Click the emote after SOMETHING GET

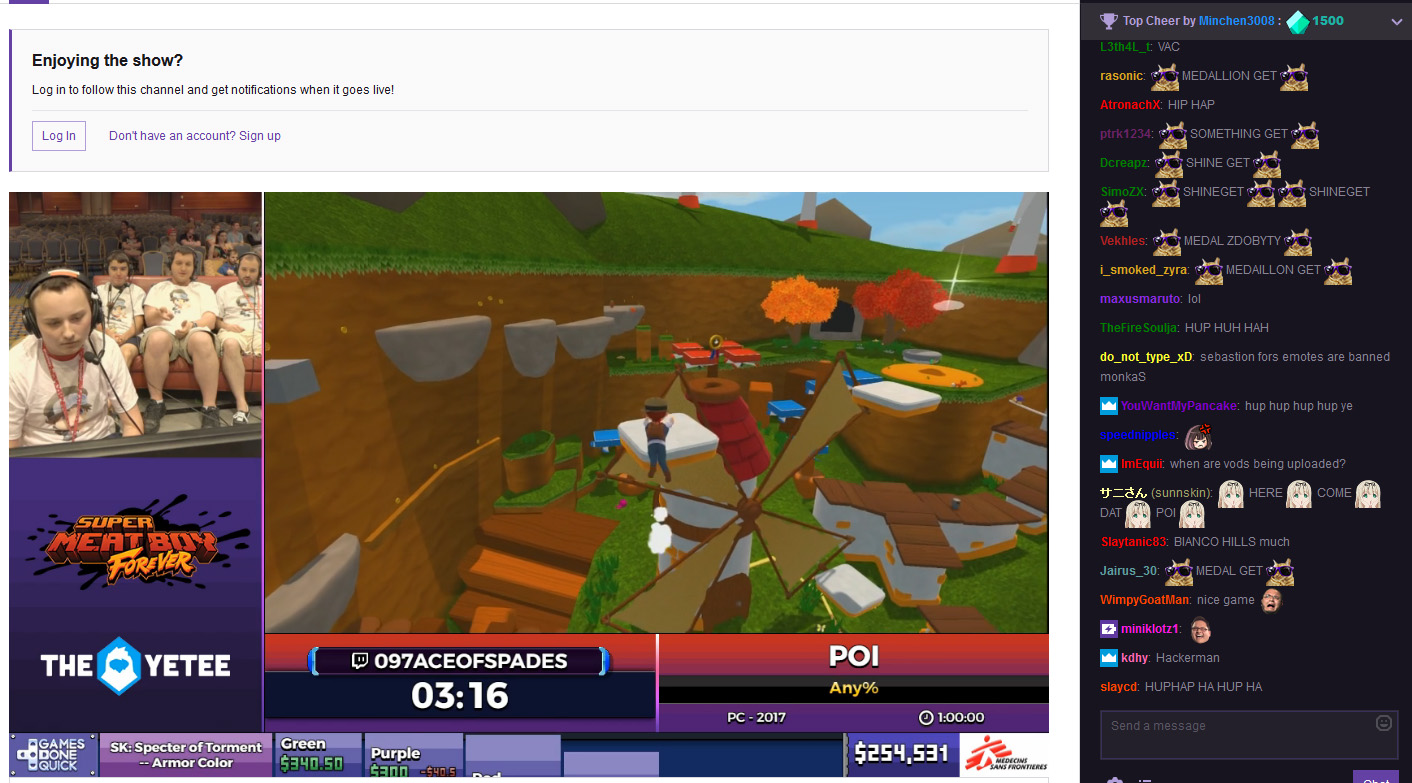1305,134
